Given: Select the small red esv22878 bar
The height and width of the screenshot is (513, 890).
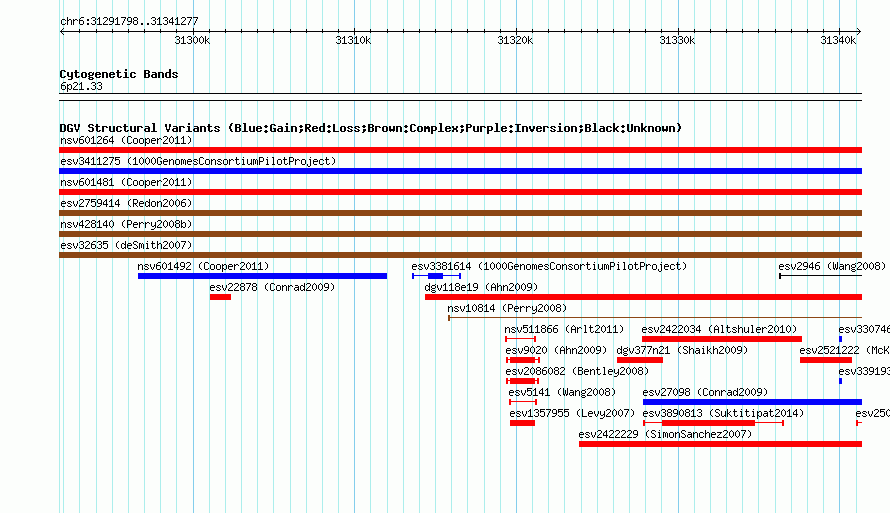Looking at the screenshot, I should click(x=220, y=297).
